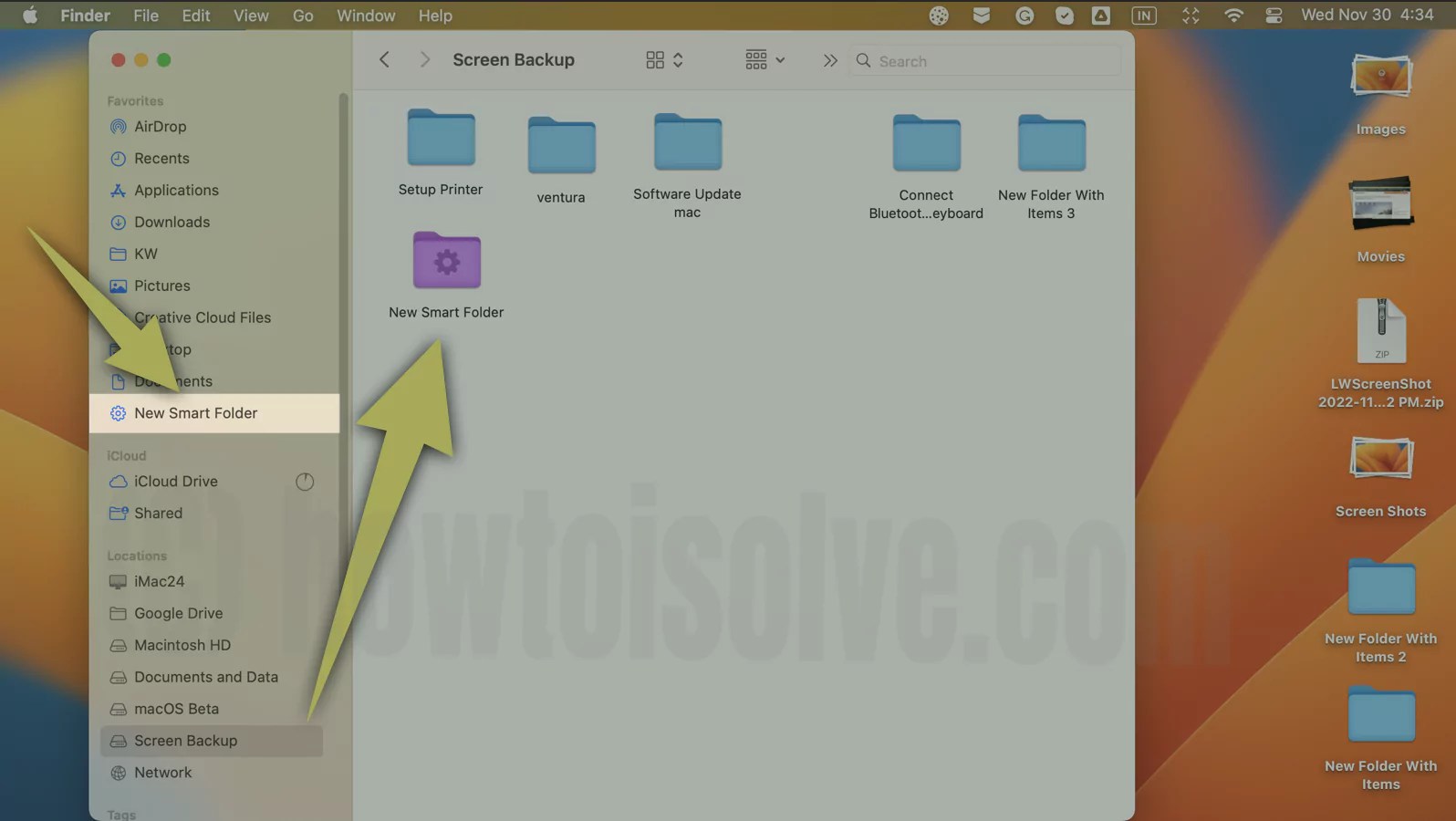Open the ventura folder
Screen dimensions: 1456x821
pos(561,145)
